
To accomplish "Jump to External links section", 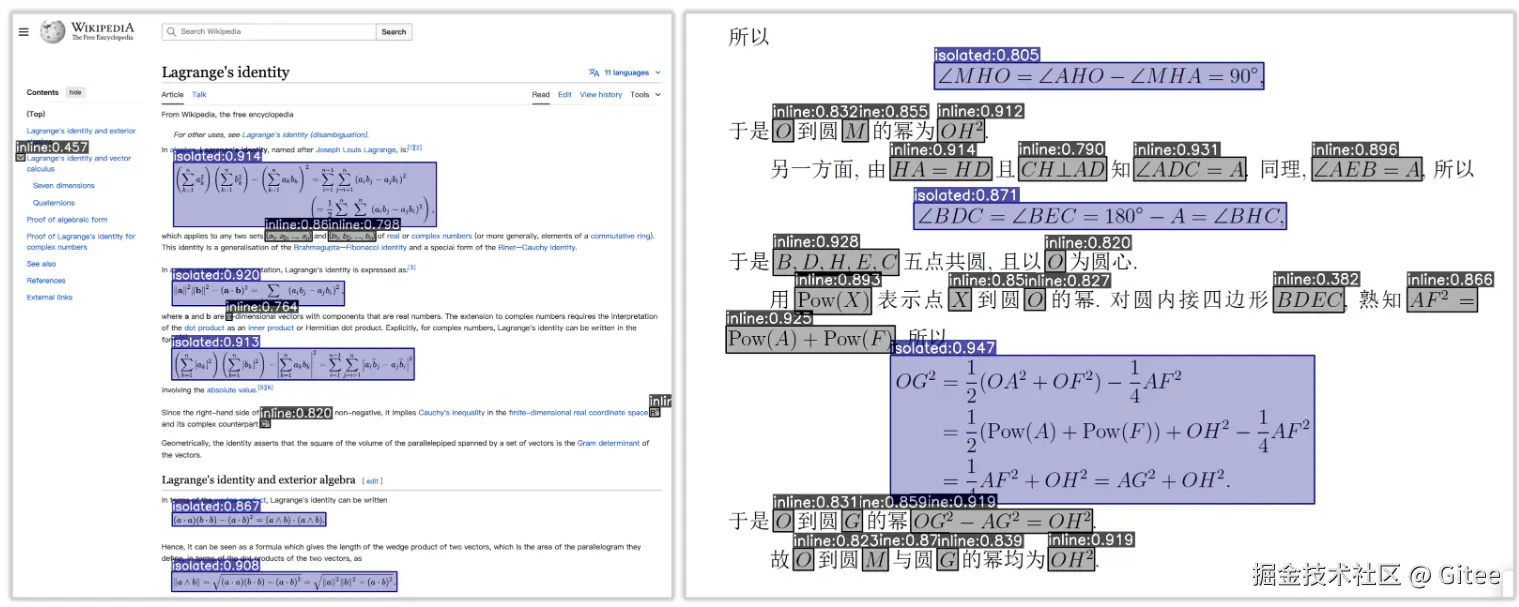I will pyautogui.click(x=50, y=298).
